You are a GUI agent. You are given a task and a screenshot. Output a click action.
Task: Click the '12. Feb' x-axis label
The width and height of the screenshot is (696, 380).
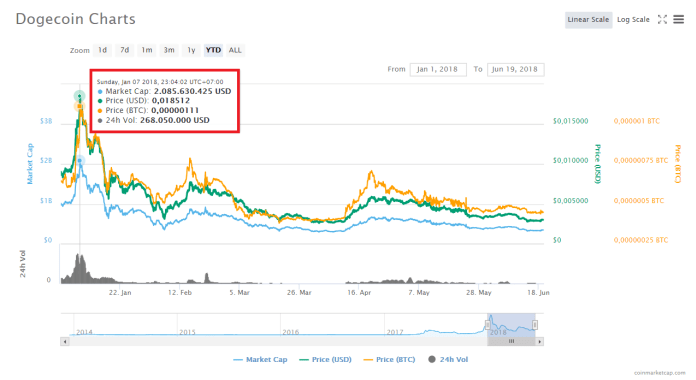pyautogui.click(x=180, y=293)
